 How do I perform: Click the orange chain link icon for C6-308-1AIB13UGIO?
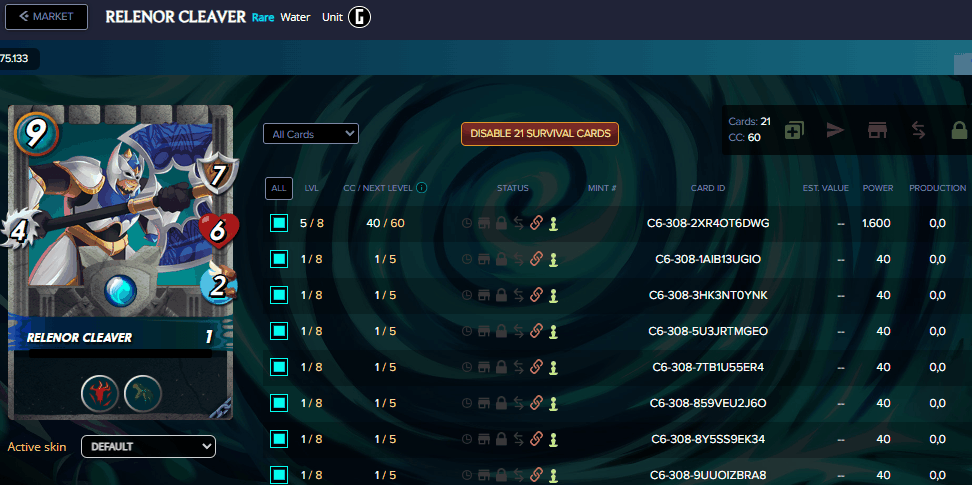[x=537, y=259]
